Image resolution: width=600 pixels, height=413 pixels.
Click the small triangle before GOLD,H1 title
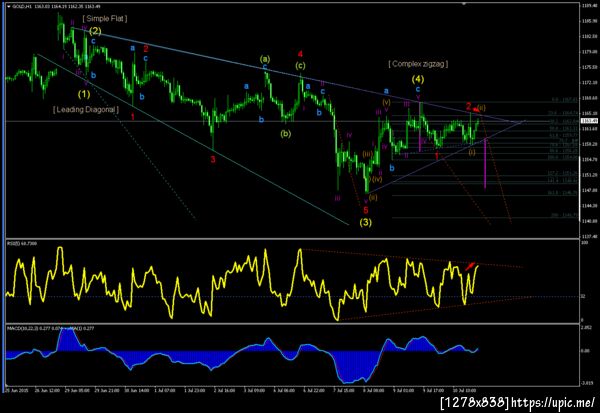pyautogui.click(x=9, y=6)
